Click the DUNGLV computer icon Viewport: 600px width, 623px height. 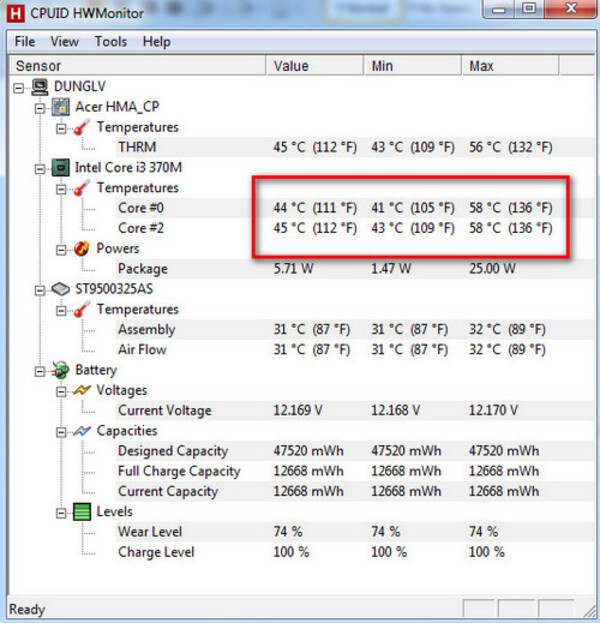click(x=40, y=87)
